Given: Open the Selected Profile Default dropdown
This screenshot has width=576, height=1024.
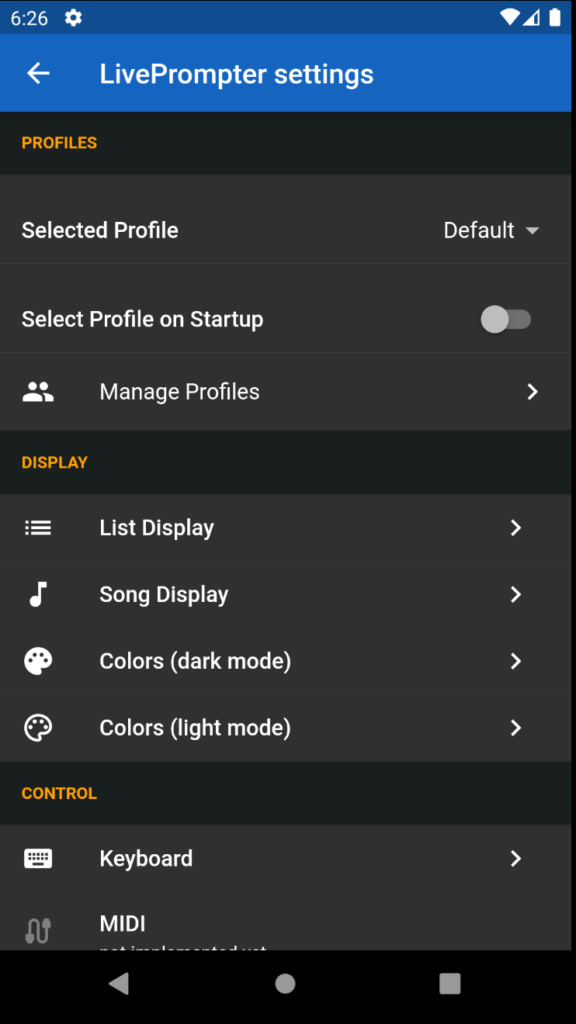Looking at the screenshot, I should coord(491,230).
